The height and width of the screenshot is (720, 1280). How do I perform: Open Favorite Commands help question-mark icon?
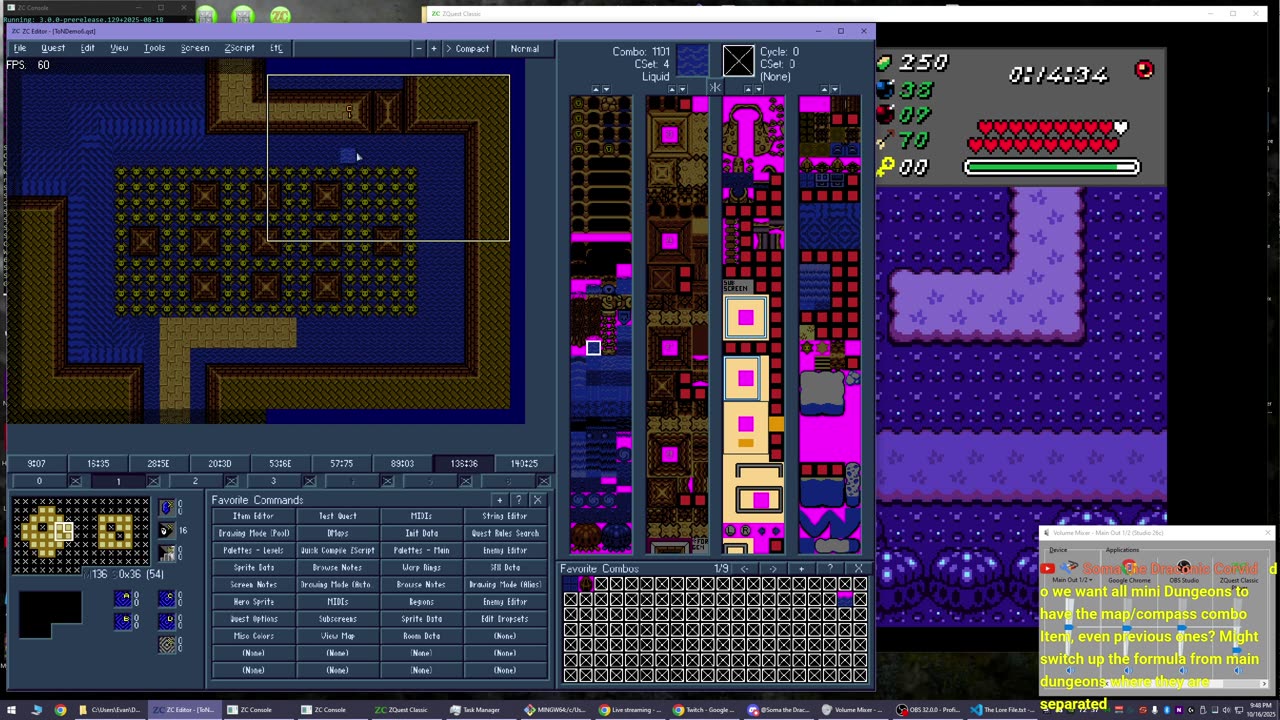coord(518,500)
